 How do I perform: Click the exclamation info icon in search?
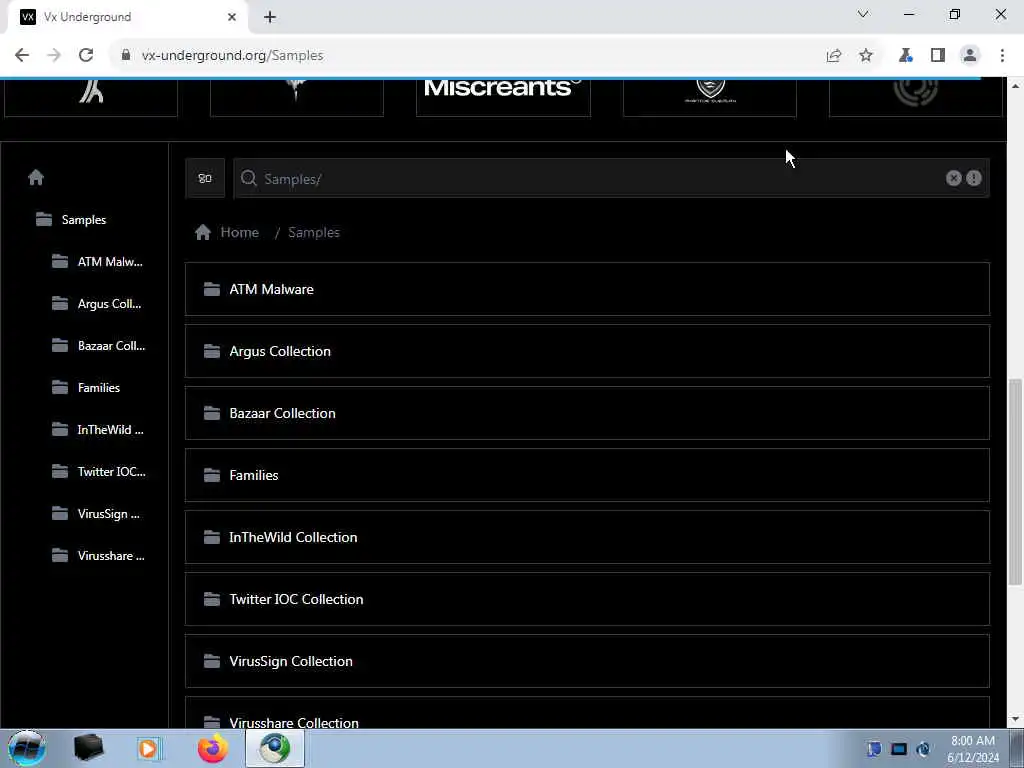coord(974,178)
